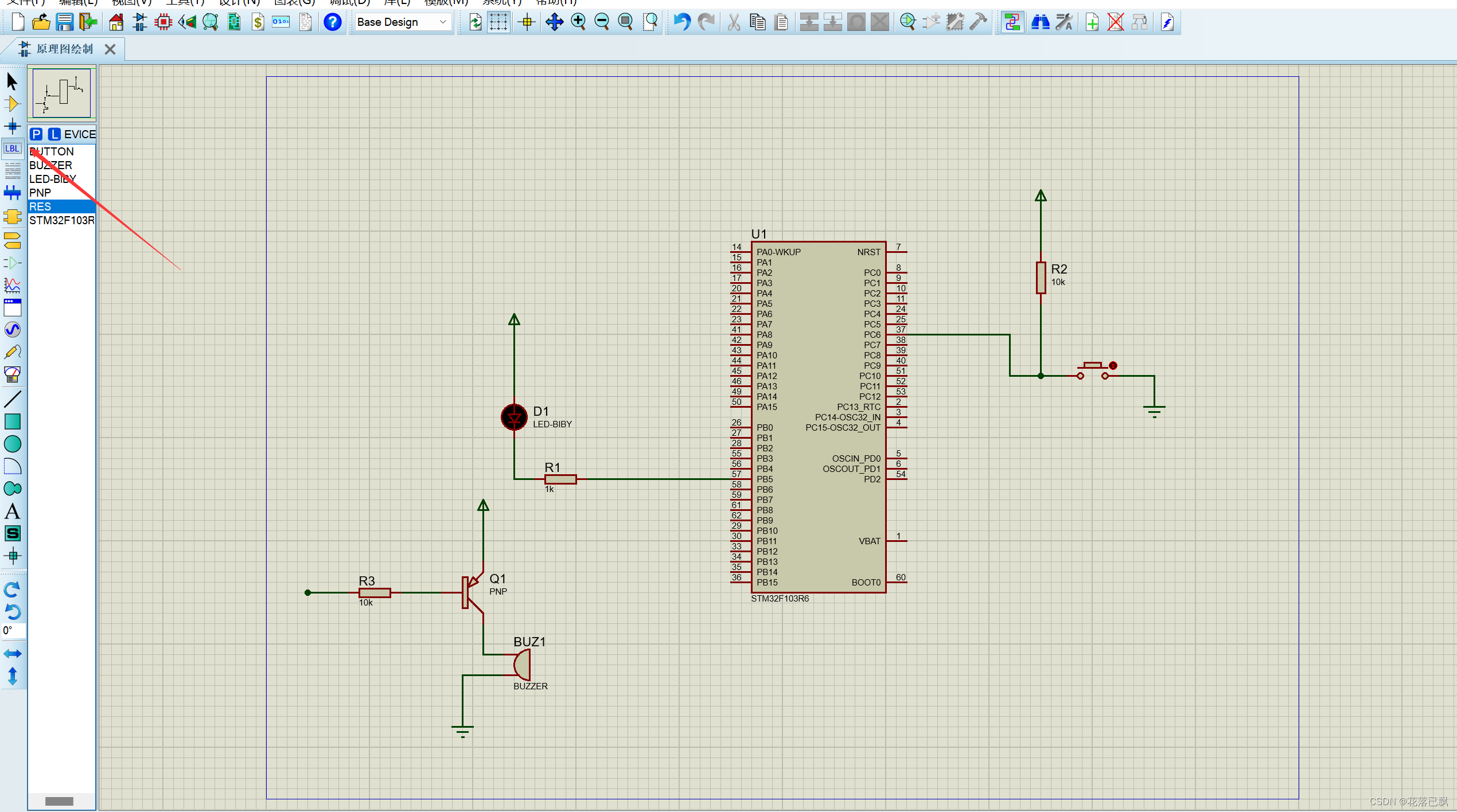Open the Help question mark icon
The width and height of the screenshot is (1457, 812).
(332, 22)
